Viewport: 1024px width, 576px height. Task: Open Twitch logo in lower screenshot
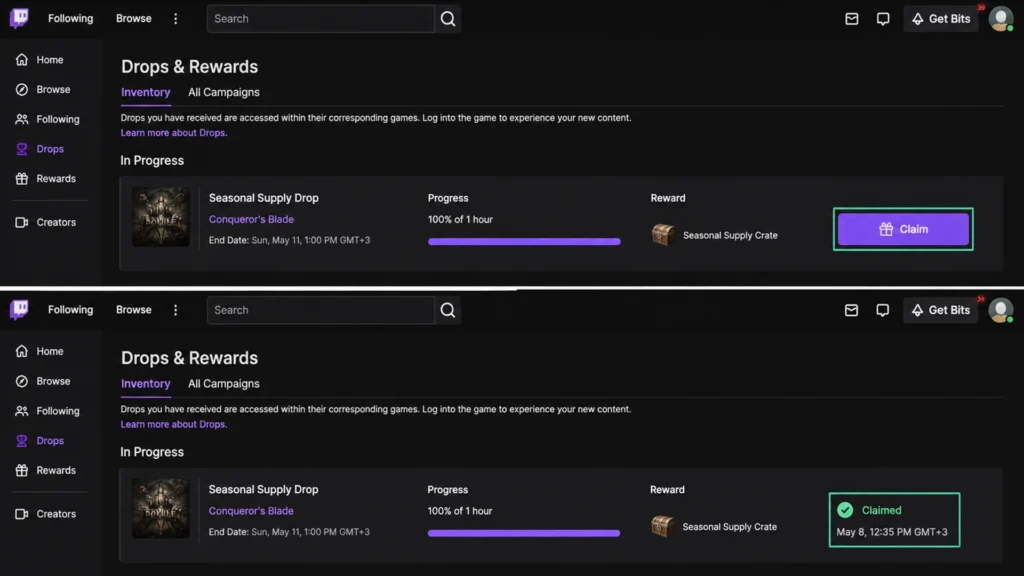pyautogui.click(x=19, y=310)
